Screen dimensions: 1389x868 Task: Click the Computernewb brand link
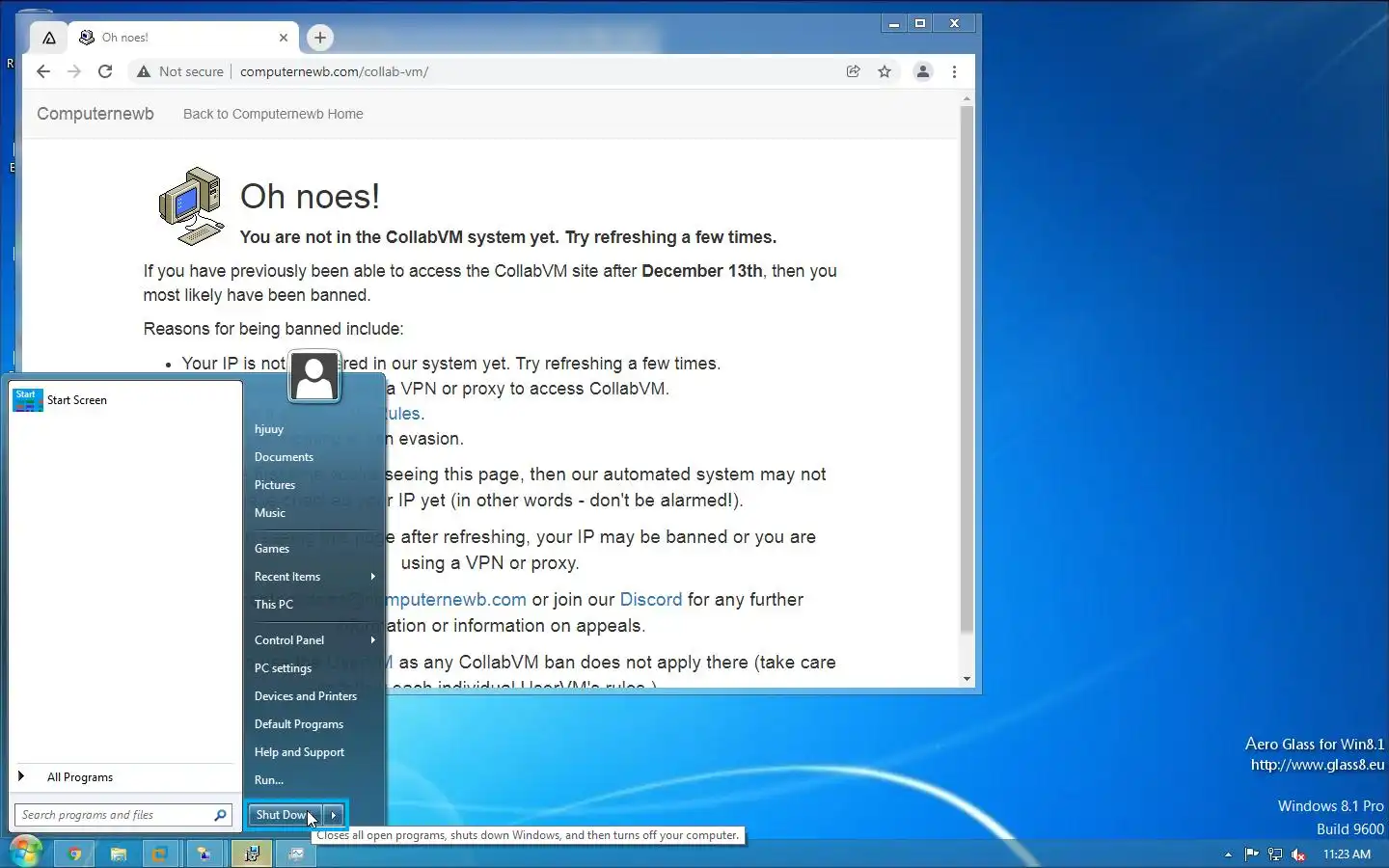pyautogui.click(x=95, y=114)
